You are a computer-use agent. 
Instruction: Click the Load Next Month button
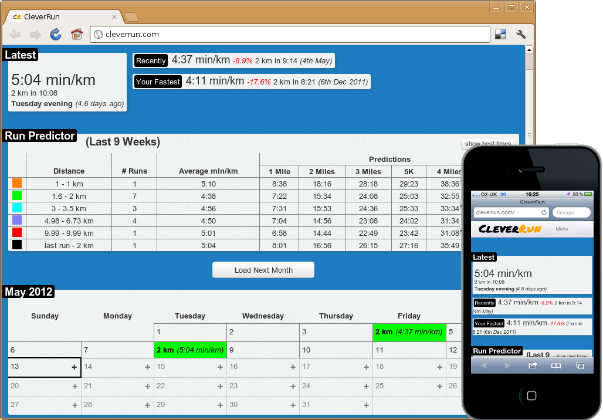263,270
